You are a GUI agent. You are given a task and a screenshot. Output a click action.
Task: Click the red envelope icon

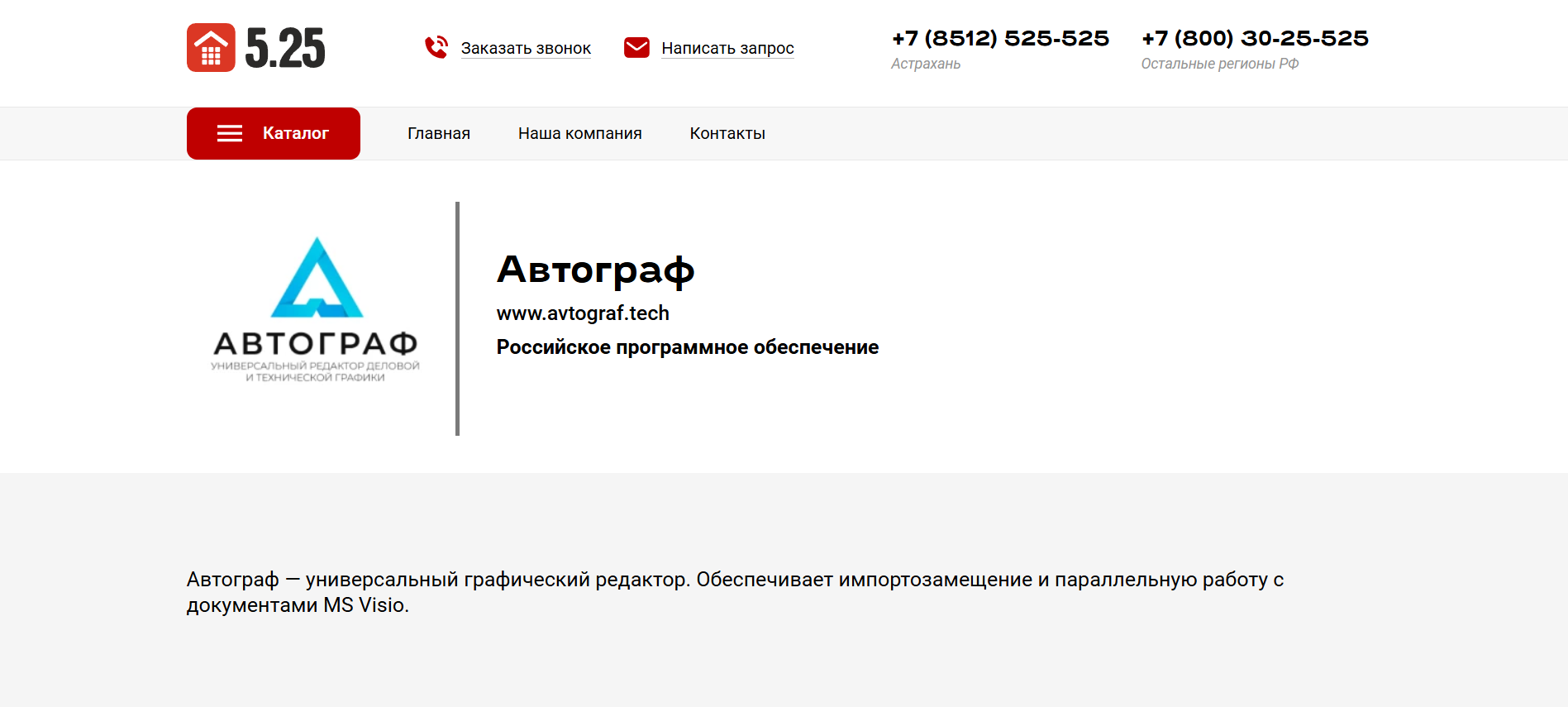[636, 47]
